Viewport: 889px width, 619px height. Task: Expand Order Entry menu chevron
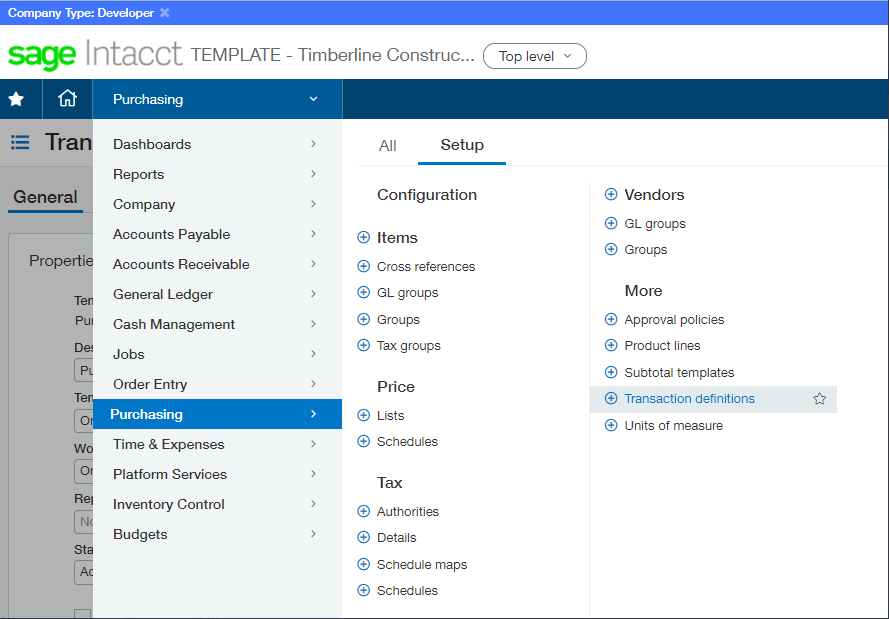[313, 384]
